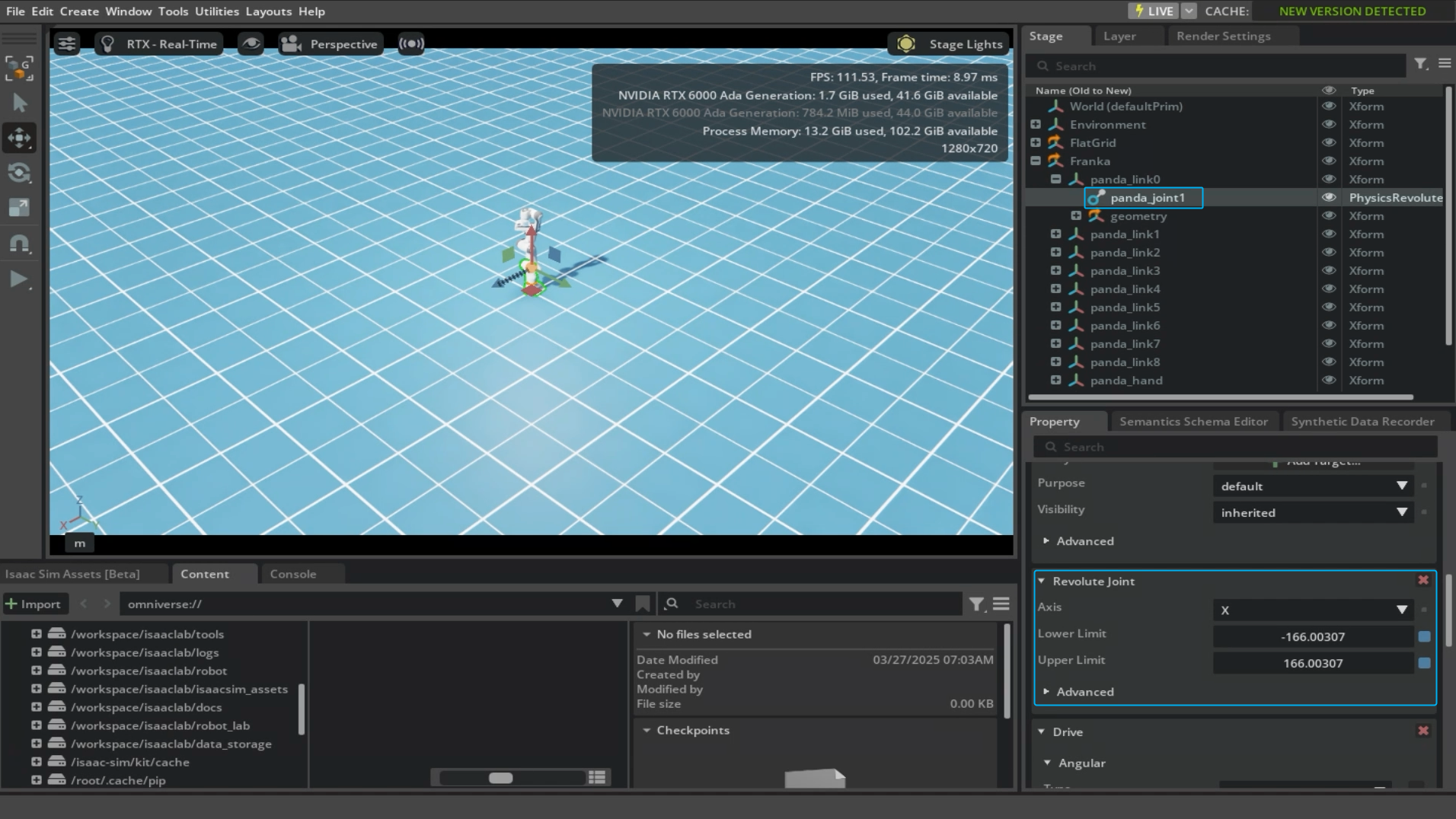Open select mode tool at toolbar top
This screenshot has height=819, width=1456.
[20, 68]
